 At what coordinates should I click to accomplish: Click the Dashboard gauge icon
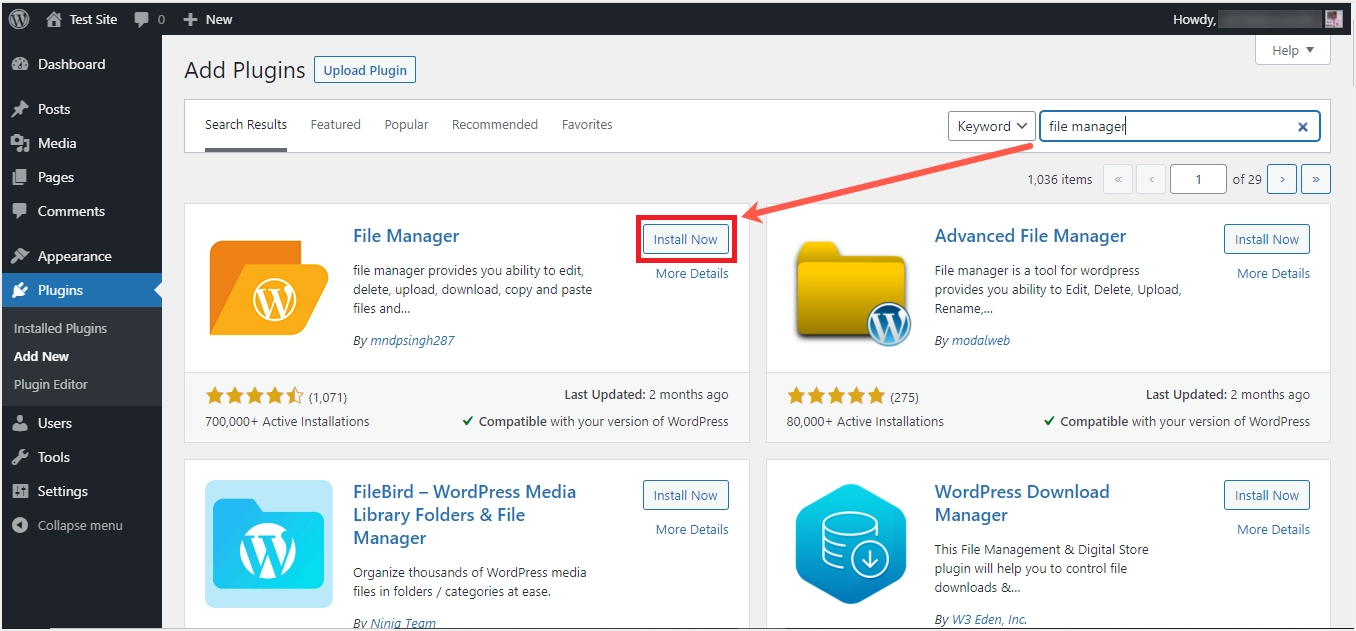click(x=20, y=64)
